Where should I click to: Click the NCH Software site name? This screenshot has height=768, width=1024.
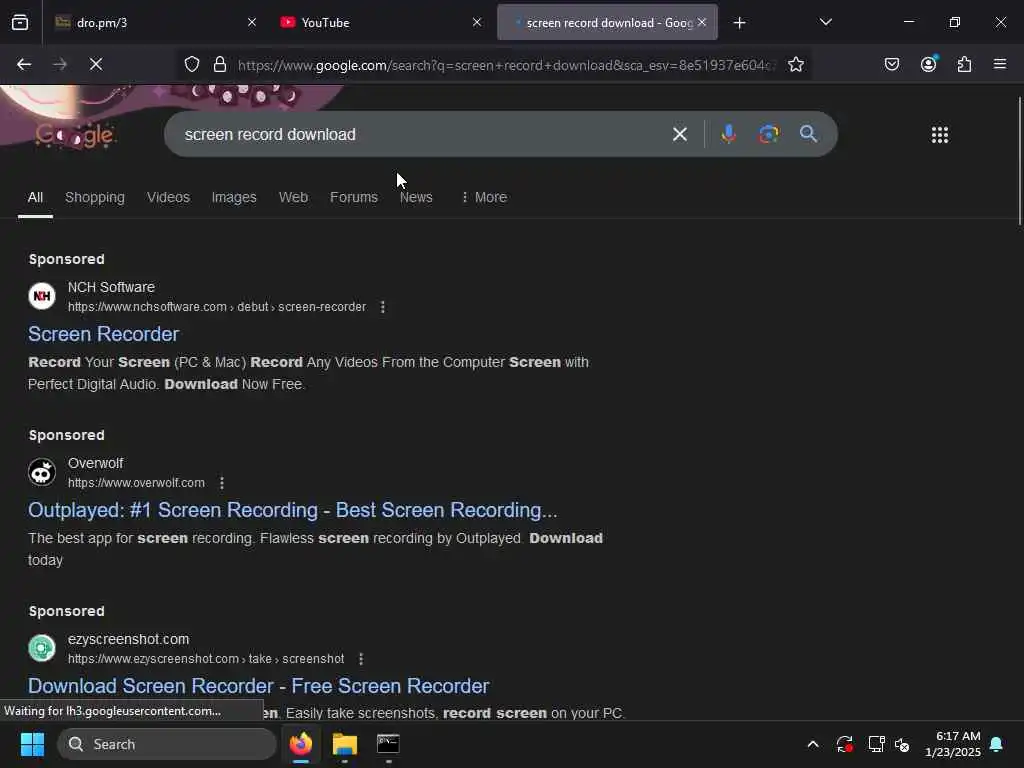111,287
